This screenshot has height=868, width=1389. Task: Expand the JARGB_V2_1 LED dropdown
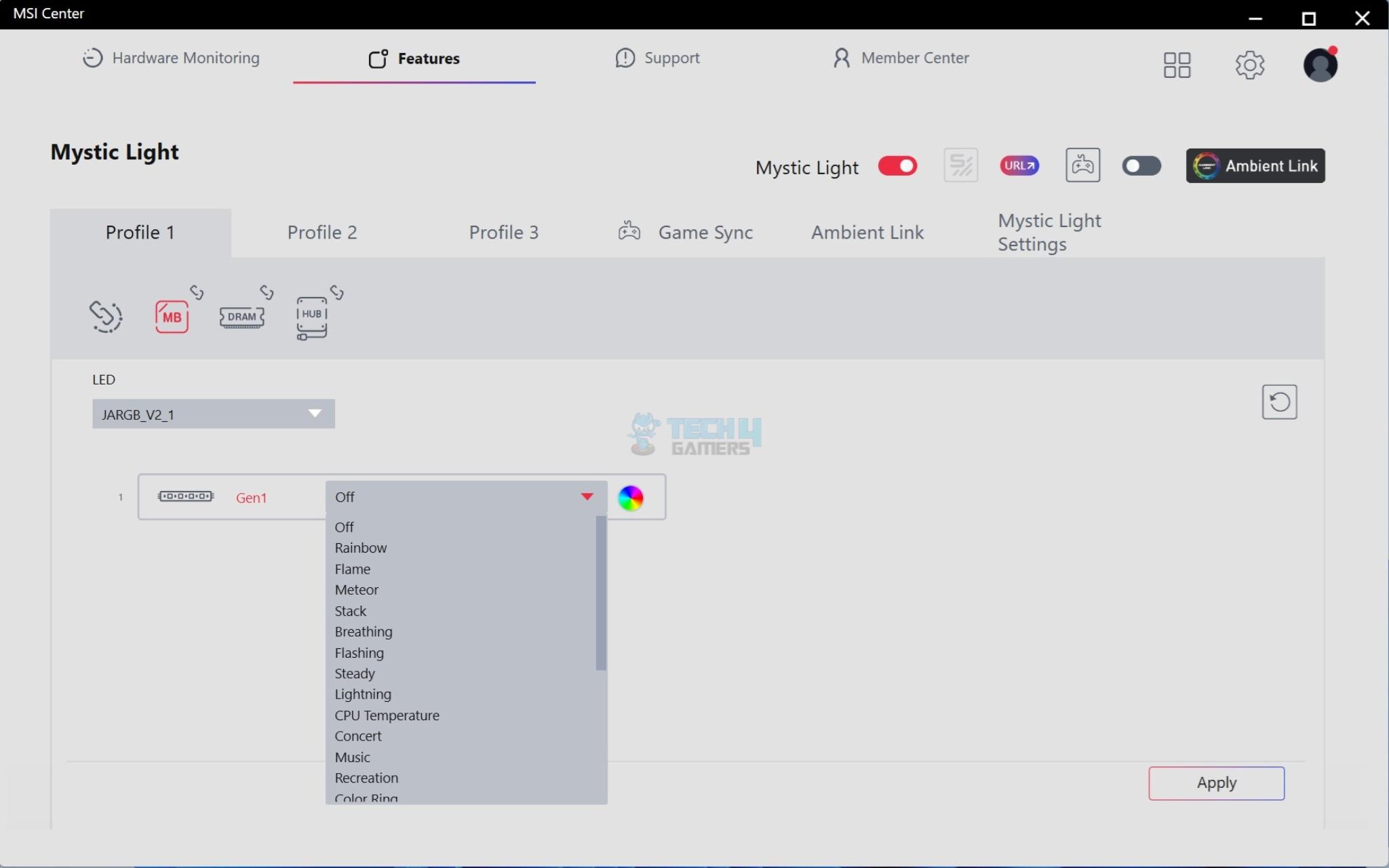(214, 414)
